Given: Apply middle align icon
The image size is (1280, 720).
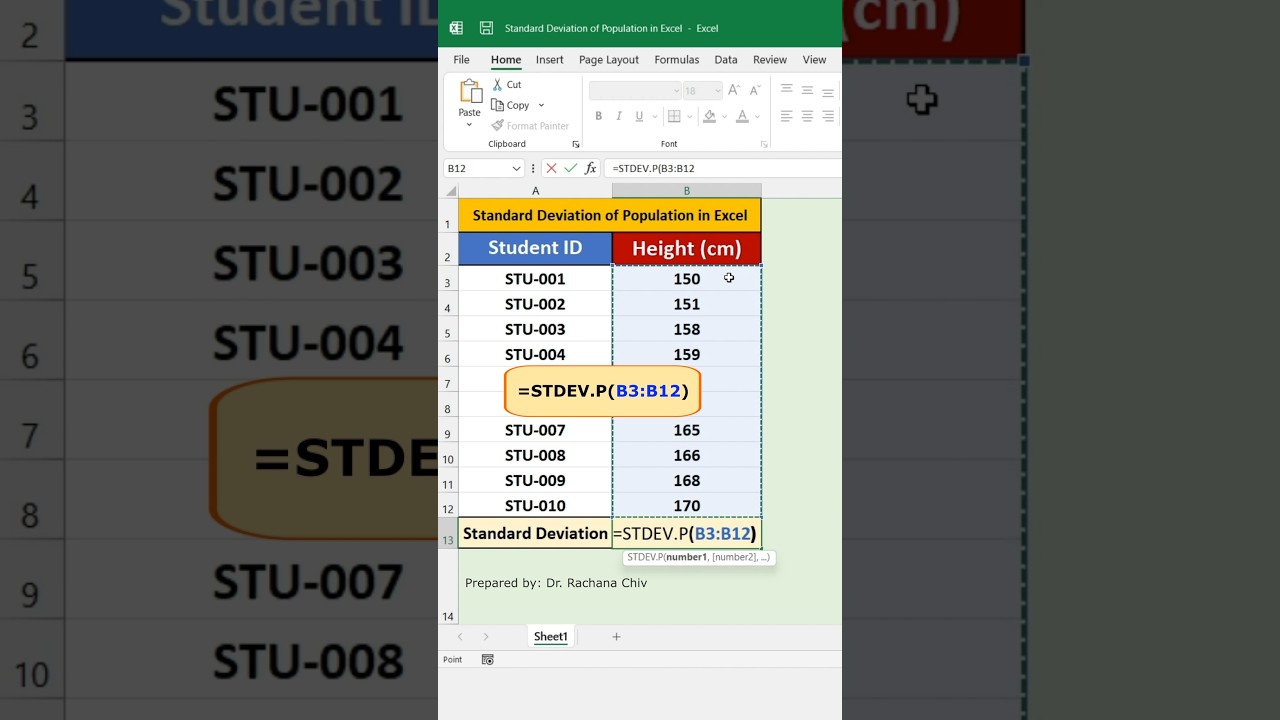Looking at the screenshot, I should (x=807, y=90).
